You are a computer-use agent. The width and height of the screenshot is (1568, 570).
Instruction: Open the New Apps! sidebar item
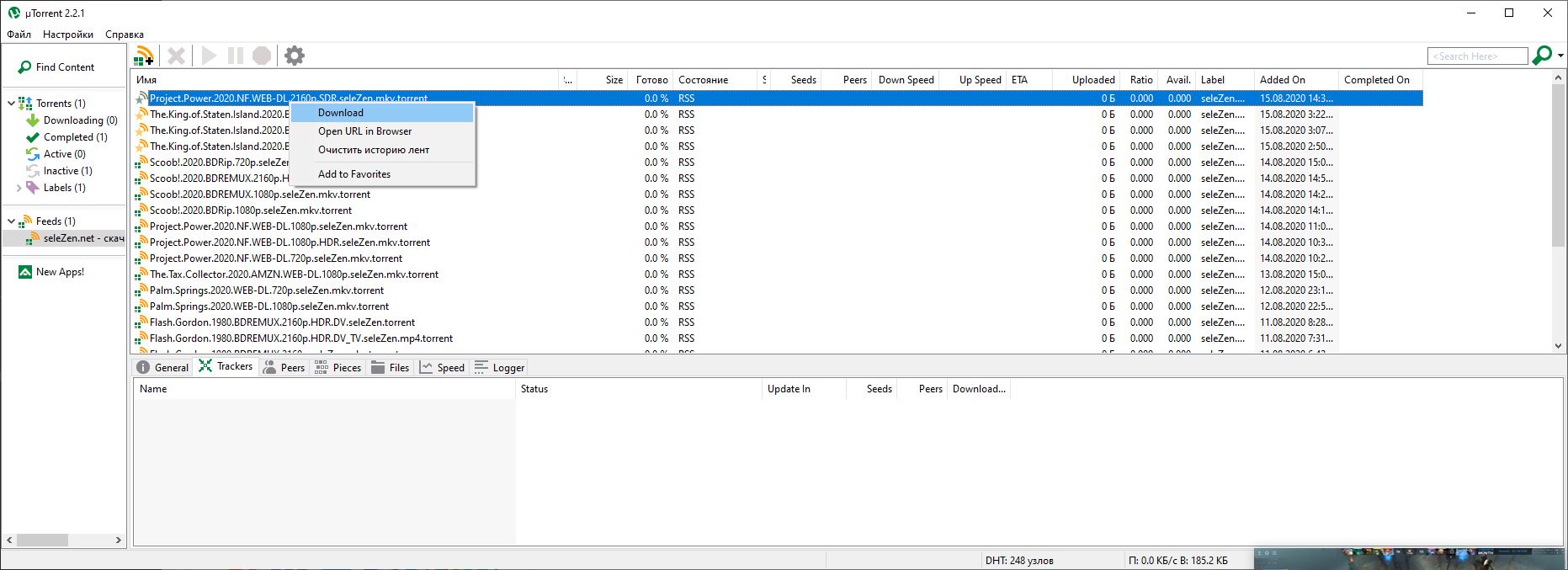[x=59, y=272]
